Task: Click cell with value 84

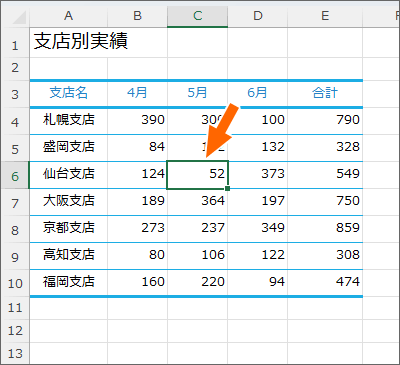Action: (x=137, y=147)
